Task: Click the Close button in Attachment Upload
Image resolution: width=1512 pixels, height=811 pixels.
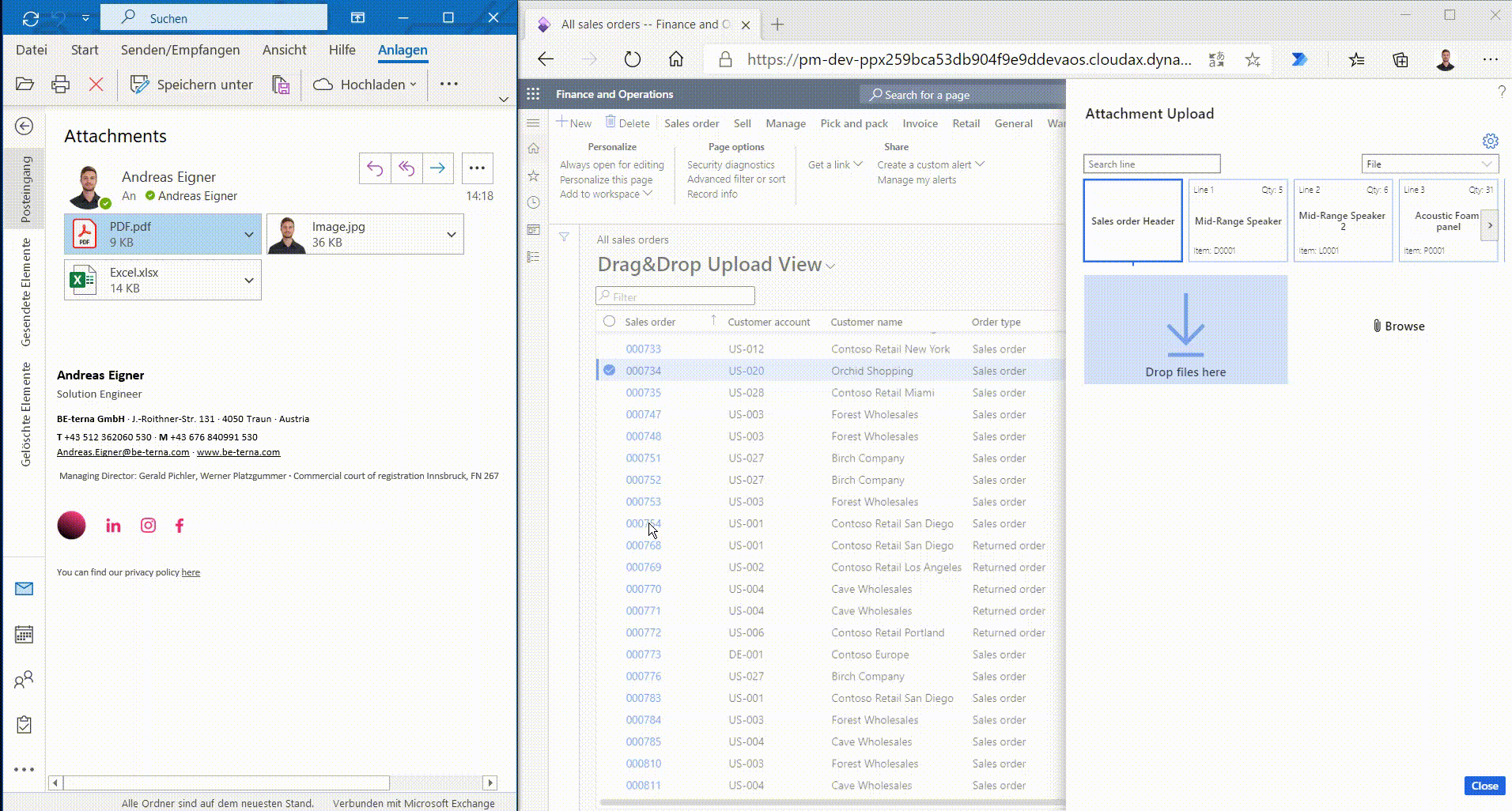Action: pos(1484,786)
